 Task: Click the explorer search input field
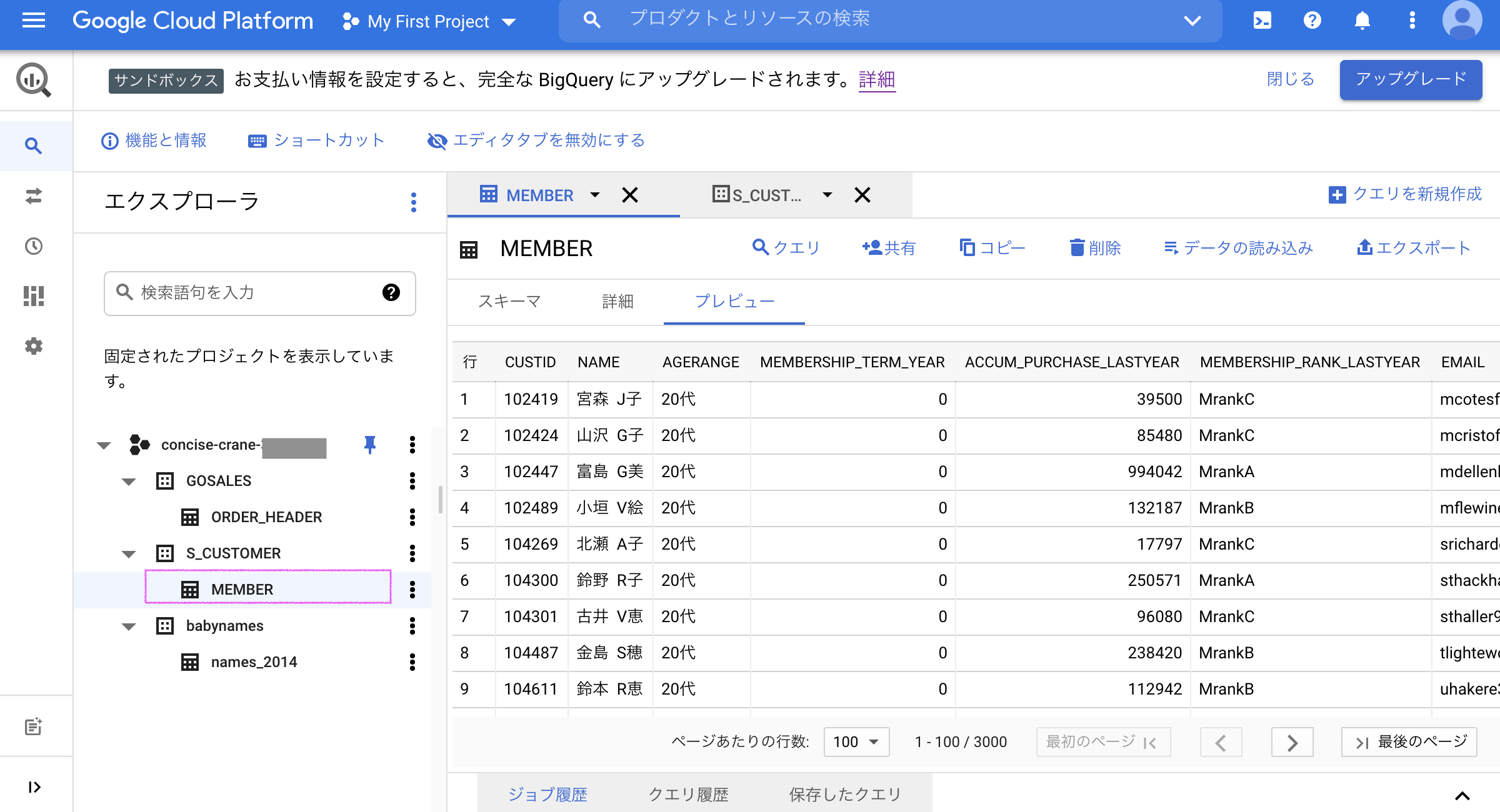250,293
